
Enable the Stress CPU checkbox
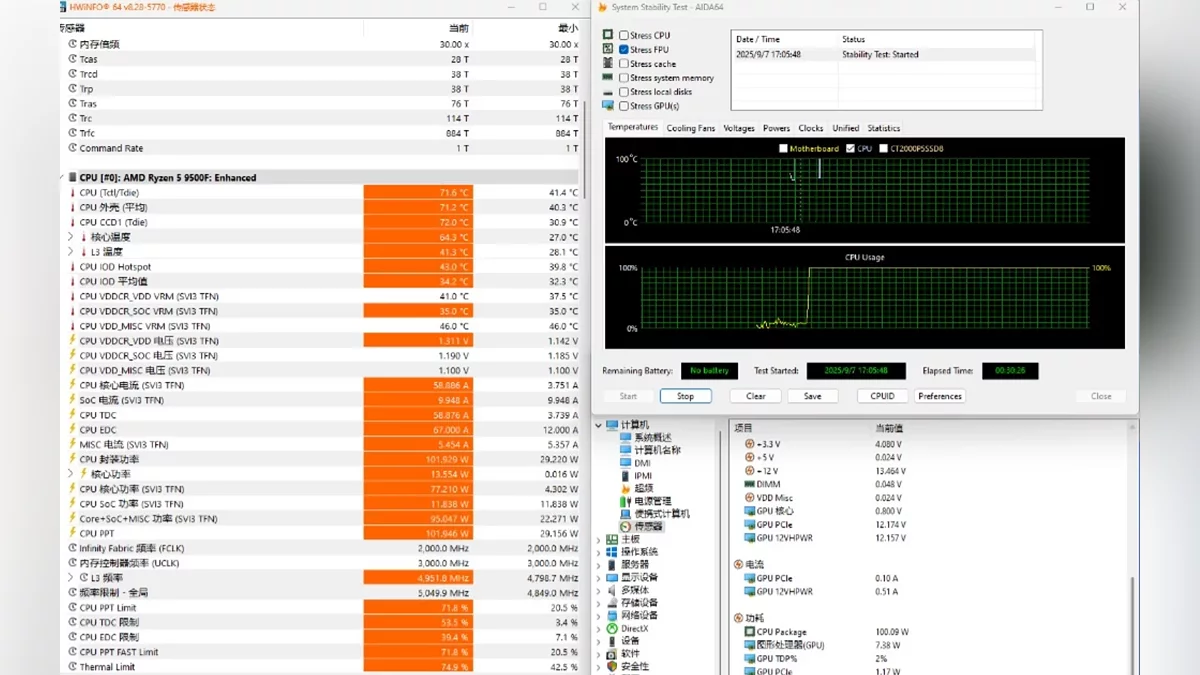(x=624, y=36)
